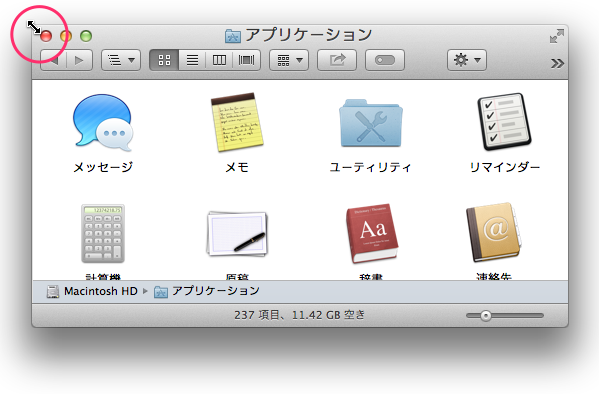Open the item arrangement dropdown
Viewport: 599px width, 394px height.
click(289, 60)
